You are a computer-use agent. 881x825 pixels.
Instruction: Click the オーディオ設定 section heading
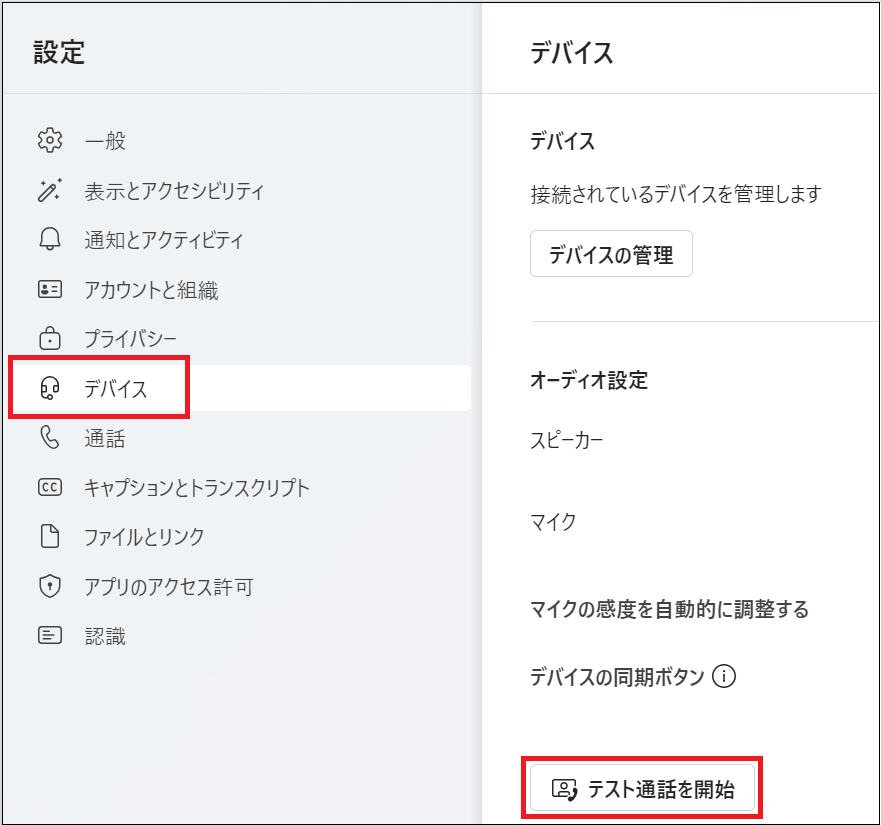(589, 380)
